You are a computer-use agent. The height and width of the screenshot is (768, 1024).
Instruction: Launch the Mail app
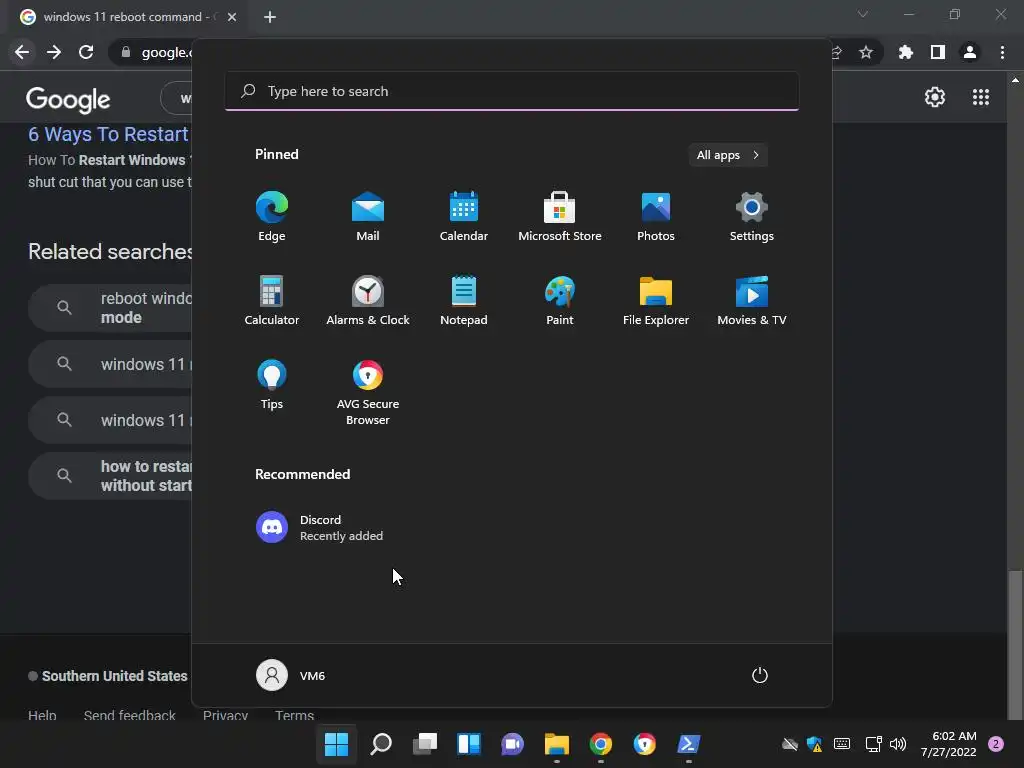click(x=368, y=217)
